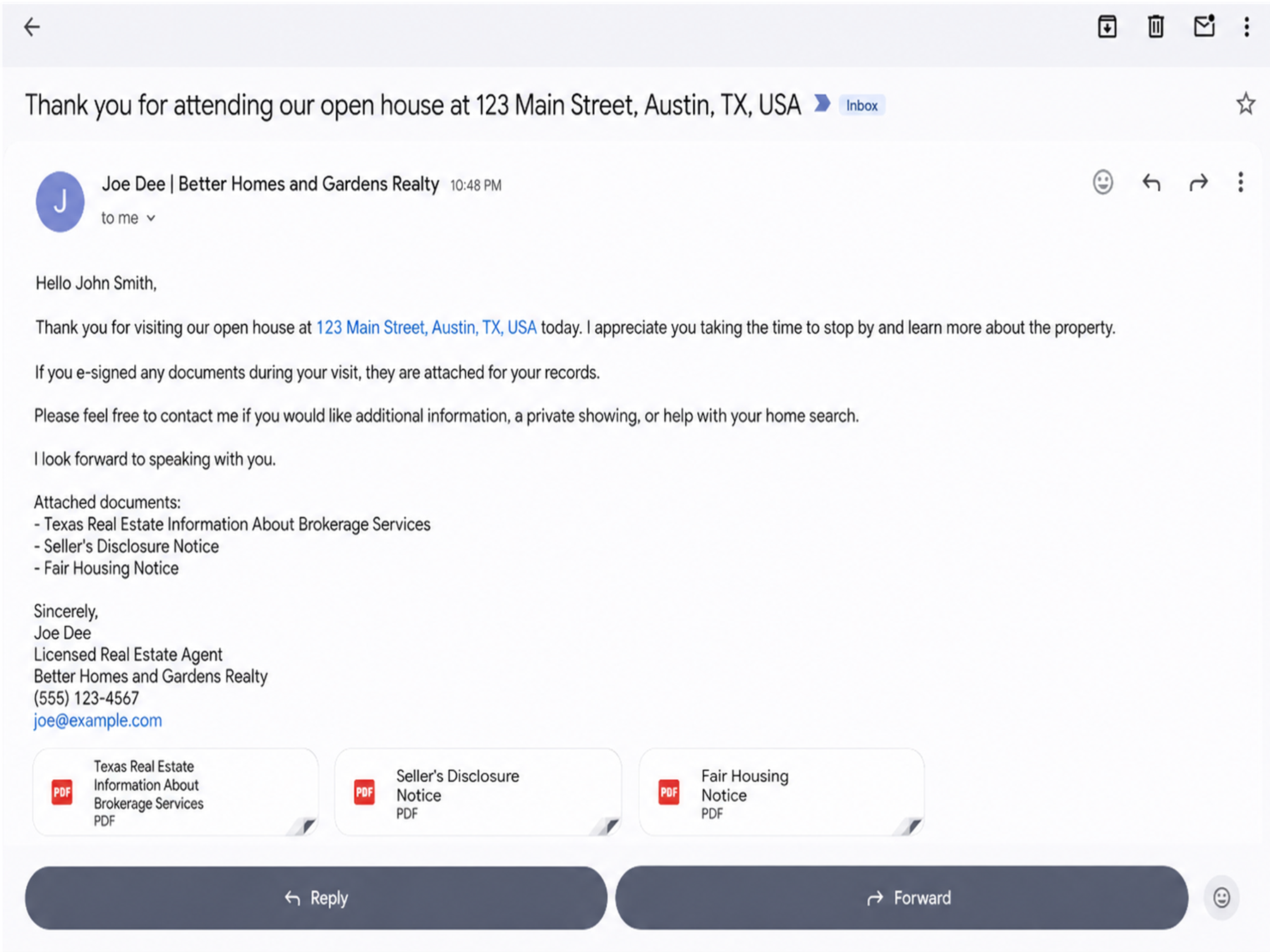1270x952 pixels.
Task: Open the Fair Housing Notice PDF attachment
Action: (782, 792)
